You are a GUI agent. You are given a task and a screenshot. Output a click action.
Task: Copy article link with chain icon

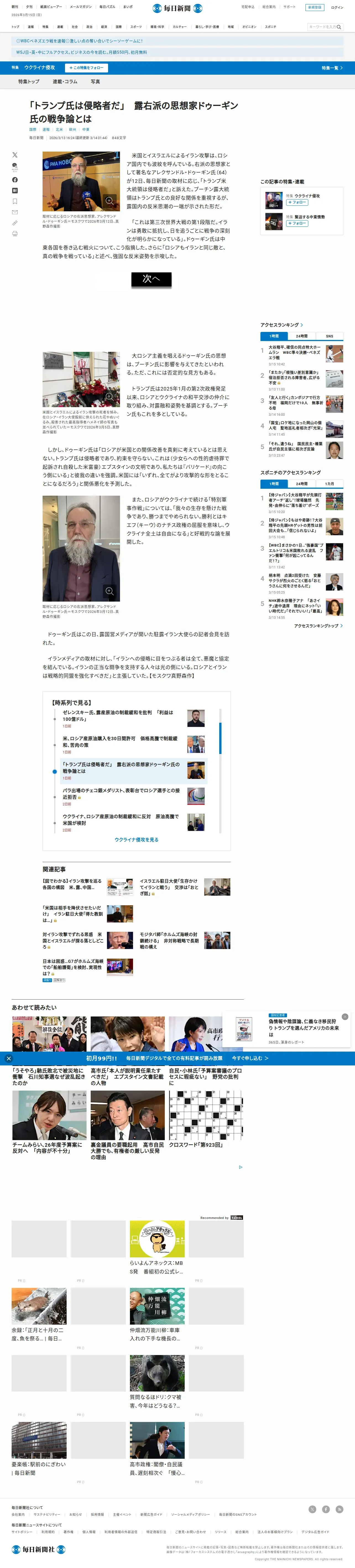click(x=15, y=223)
